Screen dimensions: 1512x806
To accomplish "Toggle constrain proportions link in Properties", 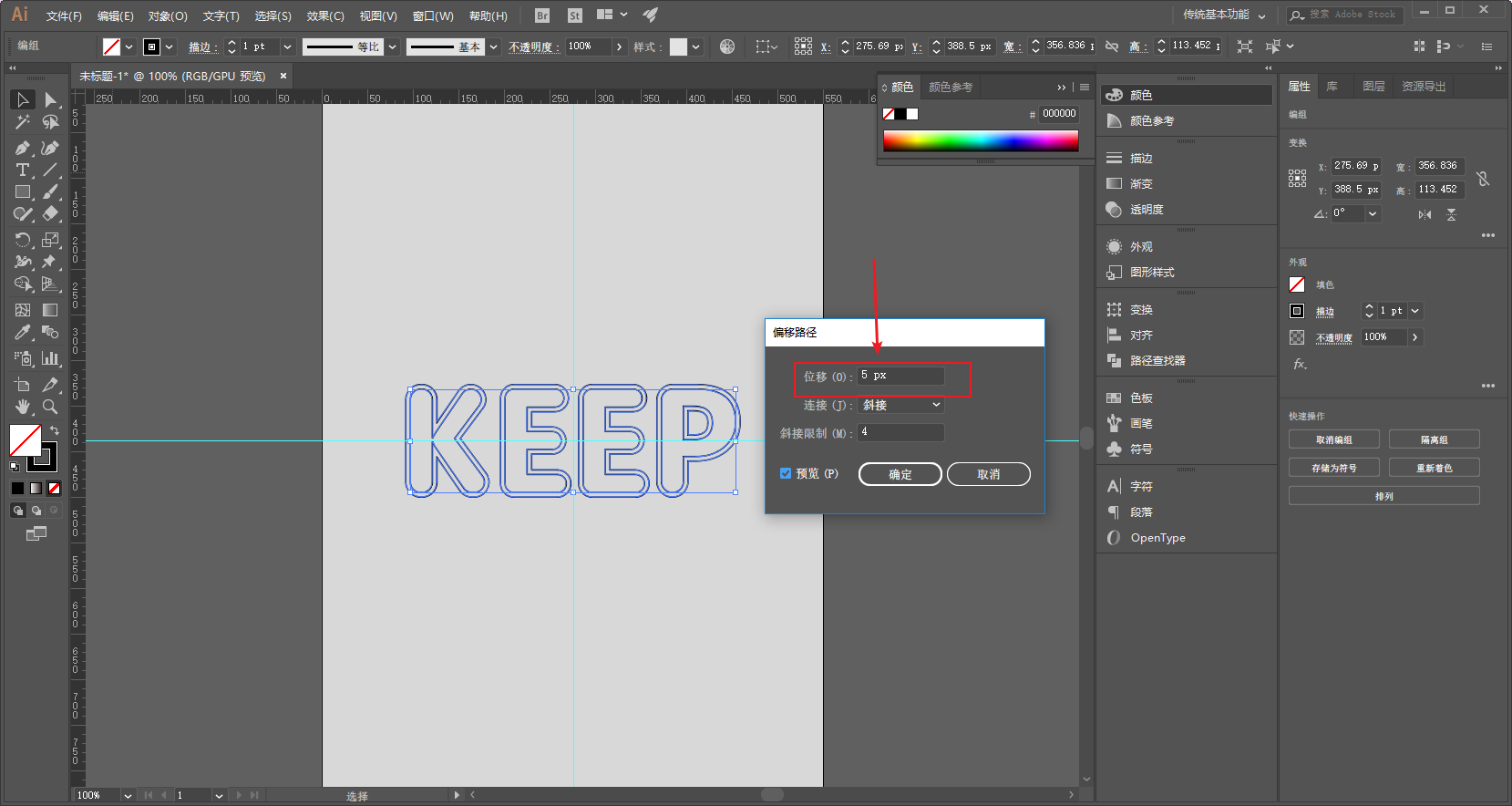I will pyautogui.click(x=1483, y=179).
